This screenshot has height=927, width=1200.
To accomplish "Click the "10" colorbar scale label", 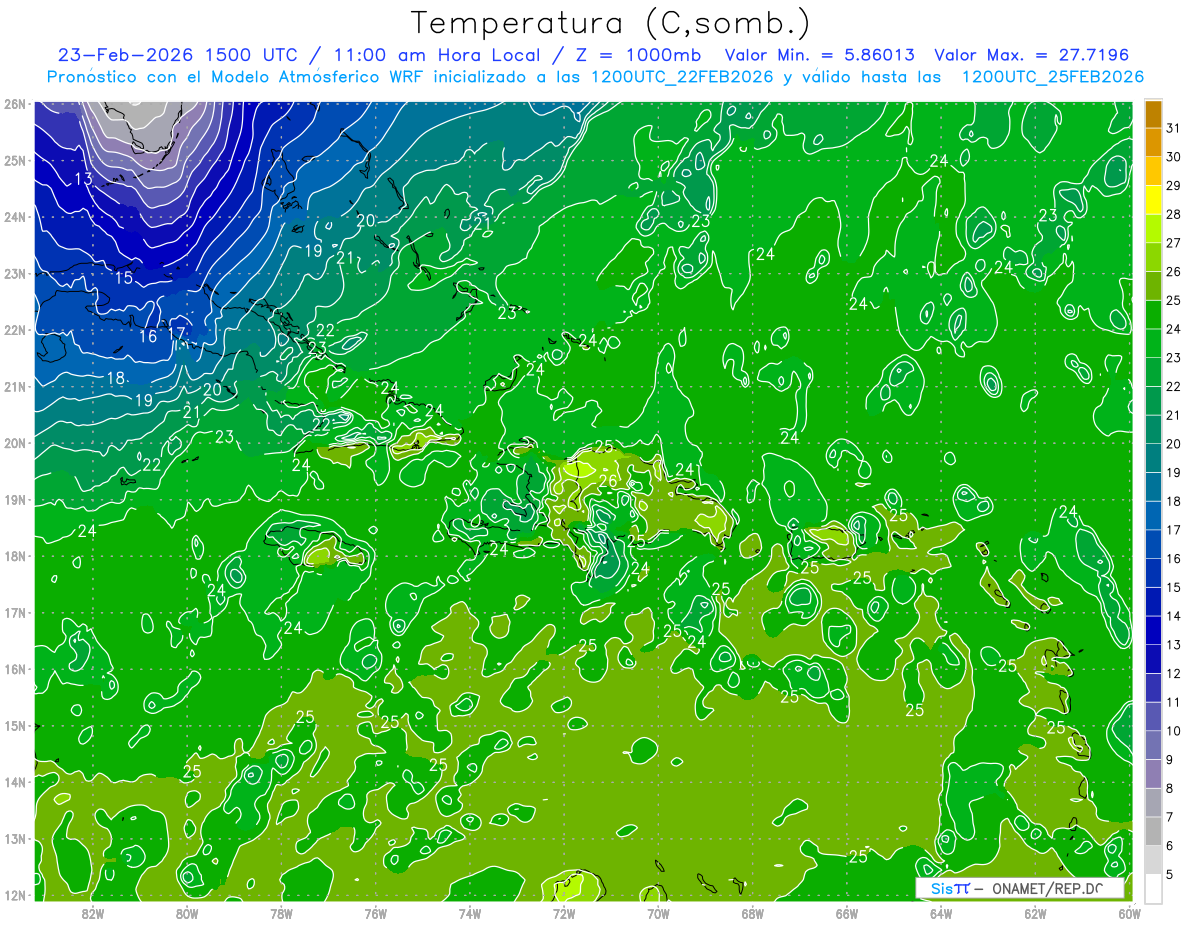I will point(1173,731).
